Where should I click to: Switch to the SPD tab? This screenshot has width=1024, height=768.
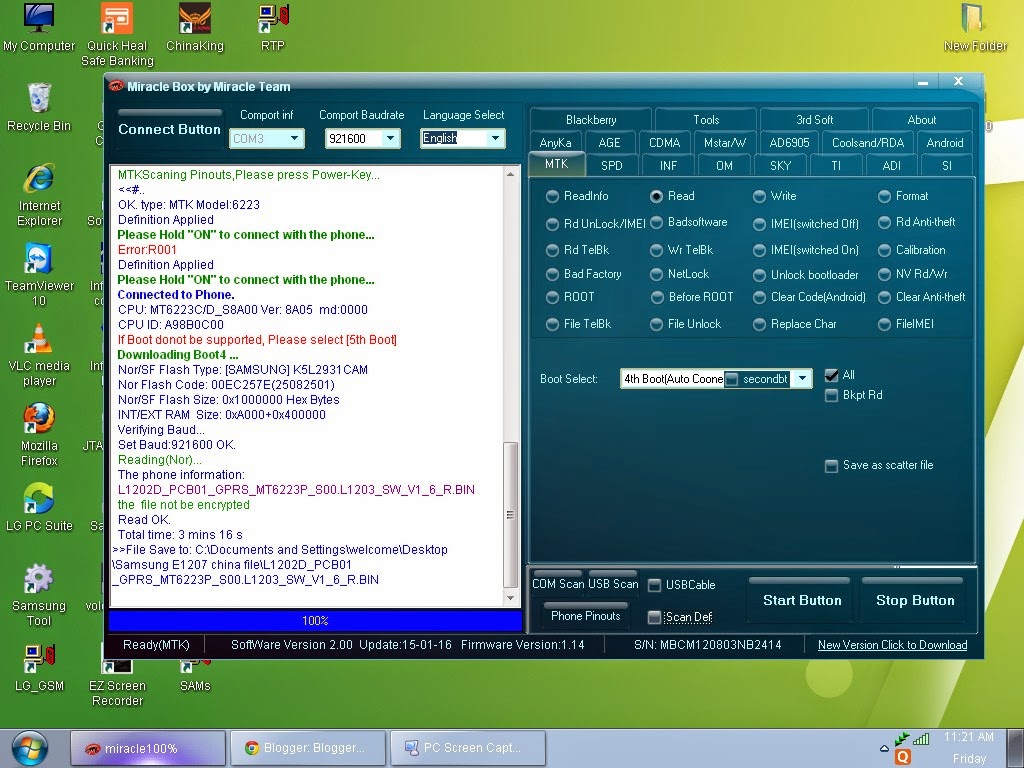611,165
